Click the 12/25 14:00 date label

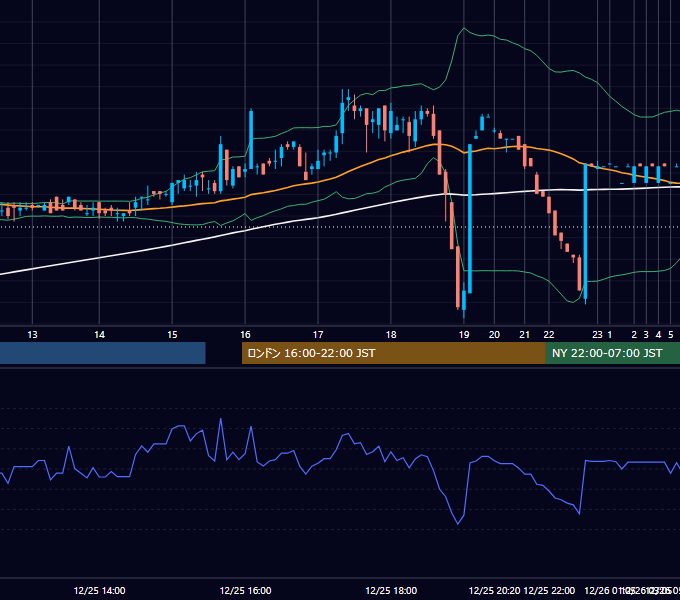click(x=100, y=591)
